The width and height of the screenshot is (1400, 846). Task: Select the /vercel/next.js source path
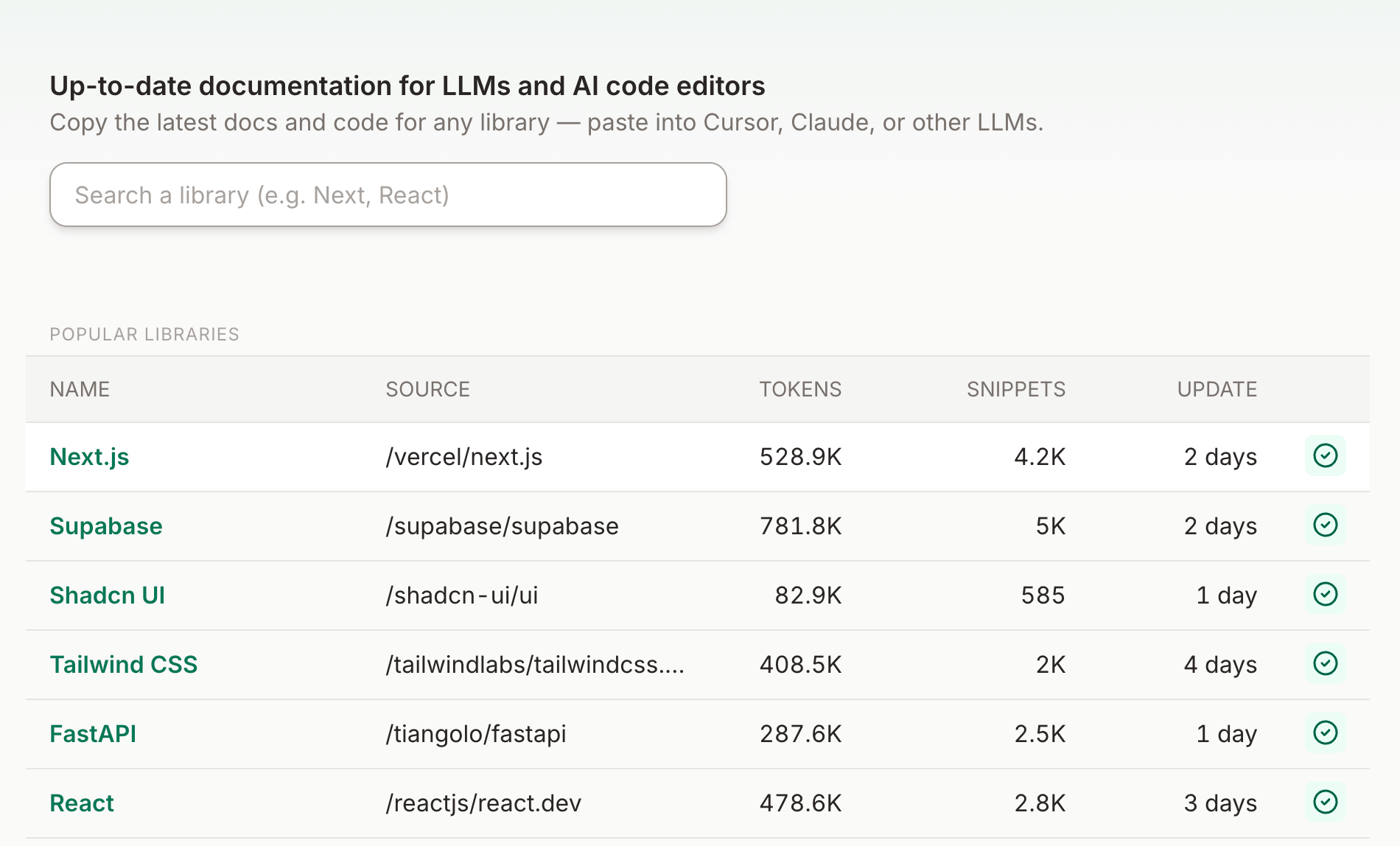pos(464,457)
